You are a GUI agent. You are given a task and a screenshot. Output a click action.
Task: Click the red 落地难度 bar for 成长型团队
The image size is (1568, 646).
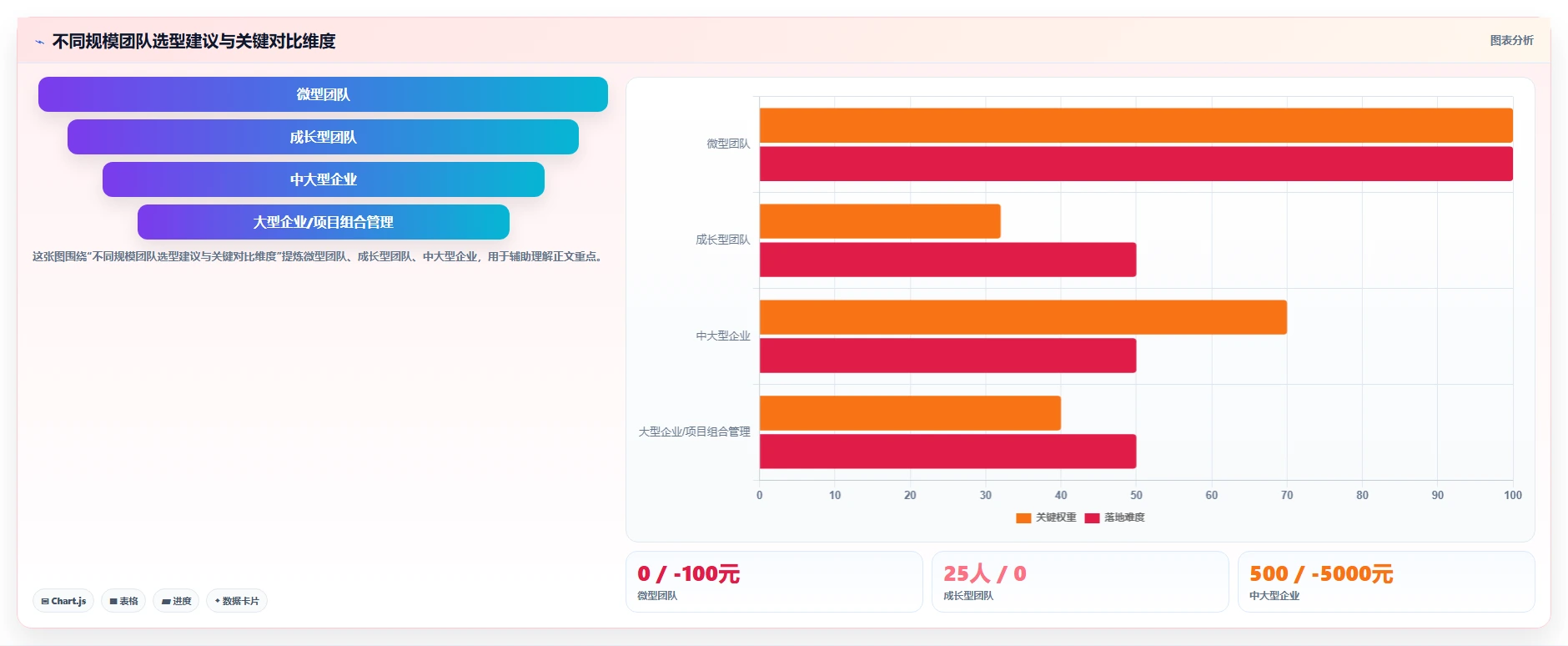947,260
